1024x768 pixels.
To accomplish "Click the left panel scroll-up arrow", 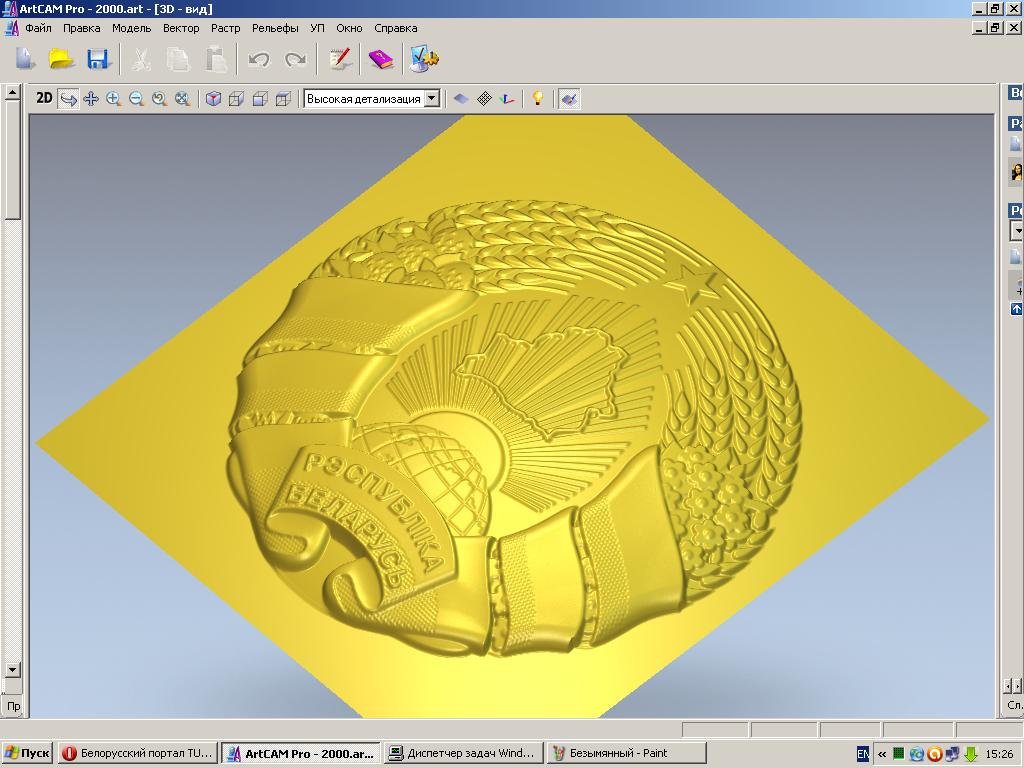I will click(x=12, y=93).
